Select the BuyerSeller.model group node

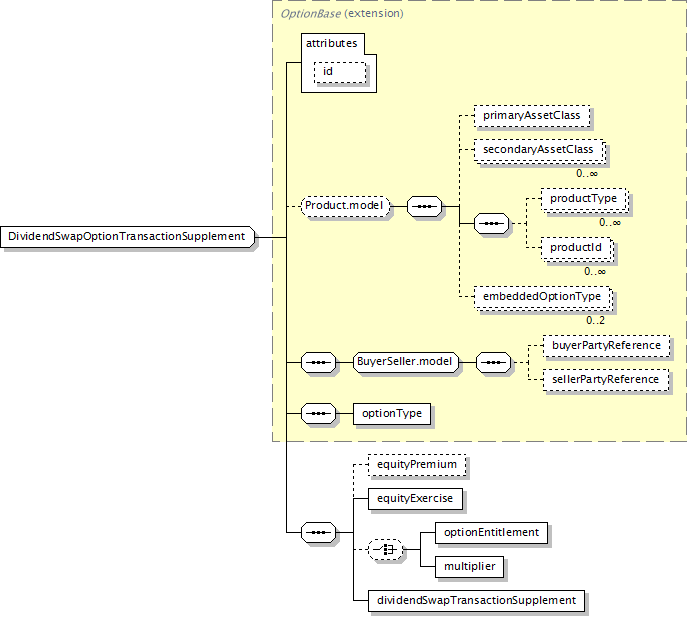pos(407,363)
